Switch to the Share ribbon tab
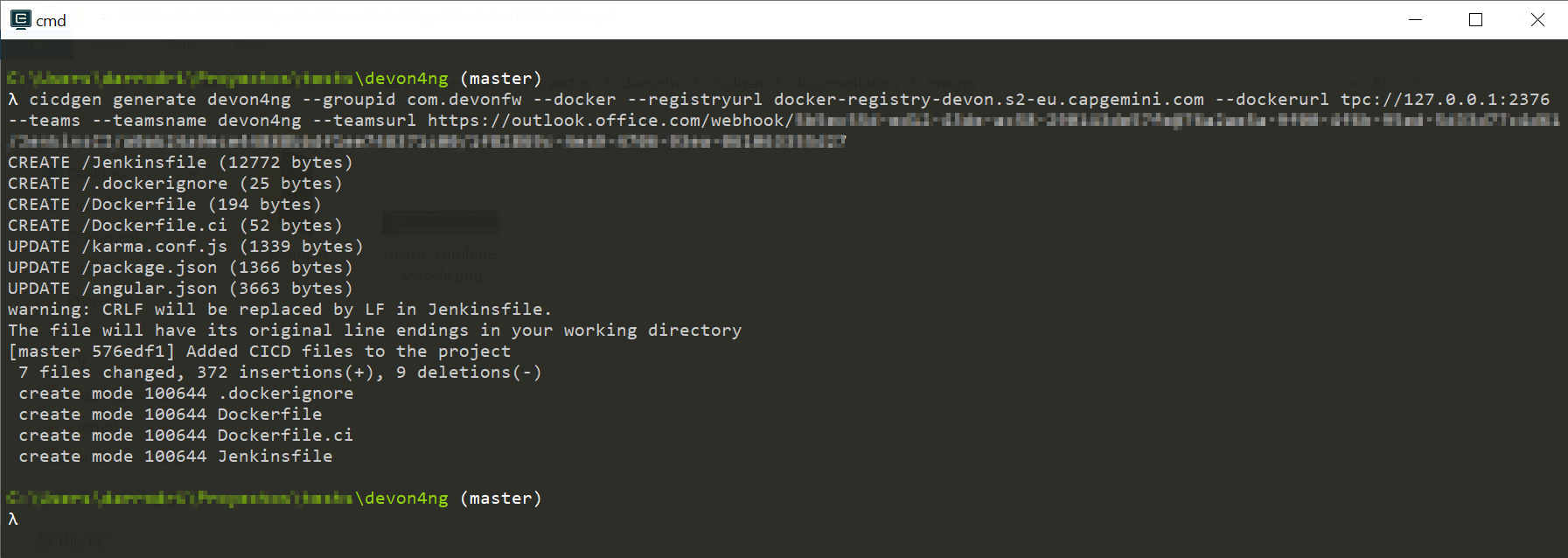1568x558 pixels. point(179,45)
